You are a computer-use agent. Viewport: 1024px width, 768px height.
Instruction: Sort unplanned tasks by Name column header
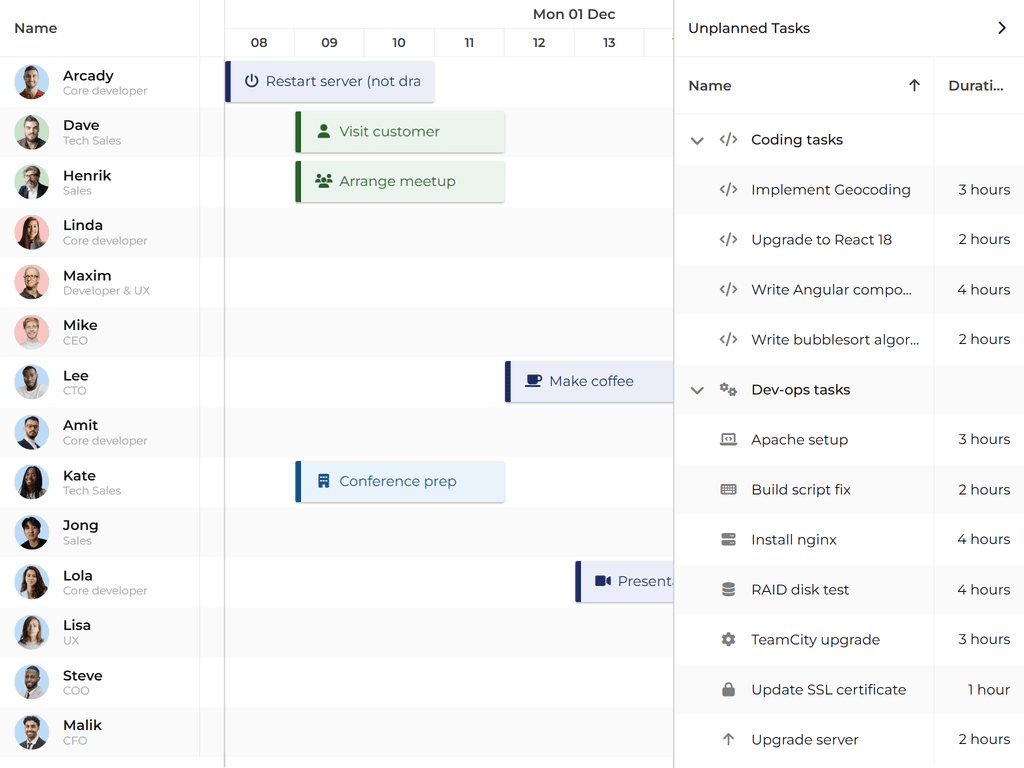(710, 86)
